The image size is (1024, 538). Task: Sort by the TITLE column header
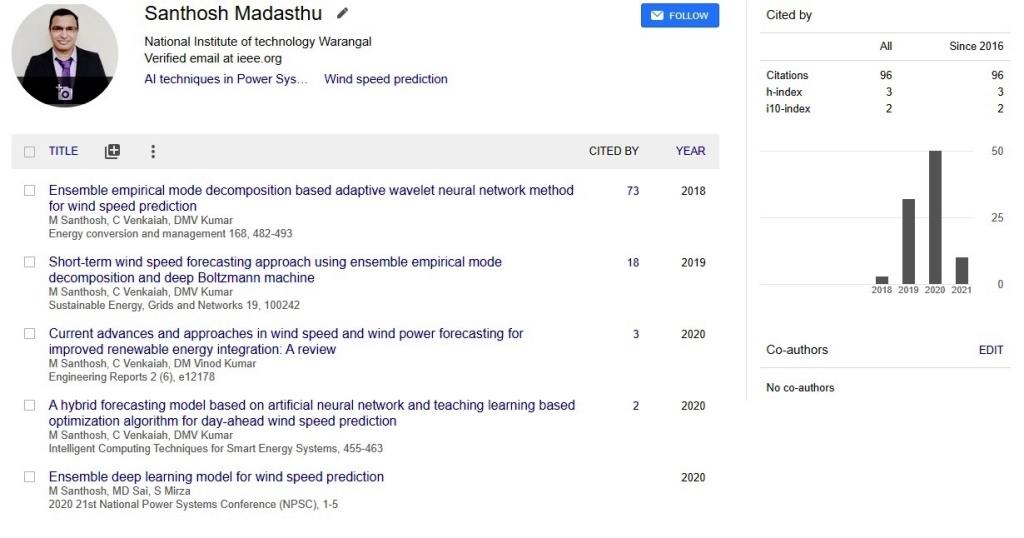coord(63,151)
